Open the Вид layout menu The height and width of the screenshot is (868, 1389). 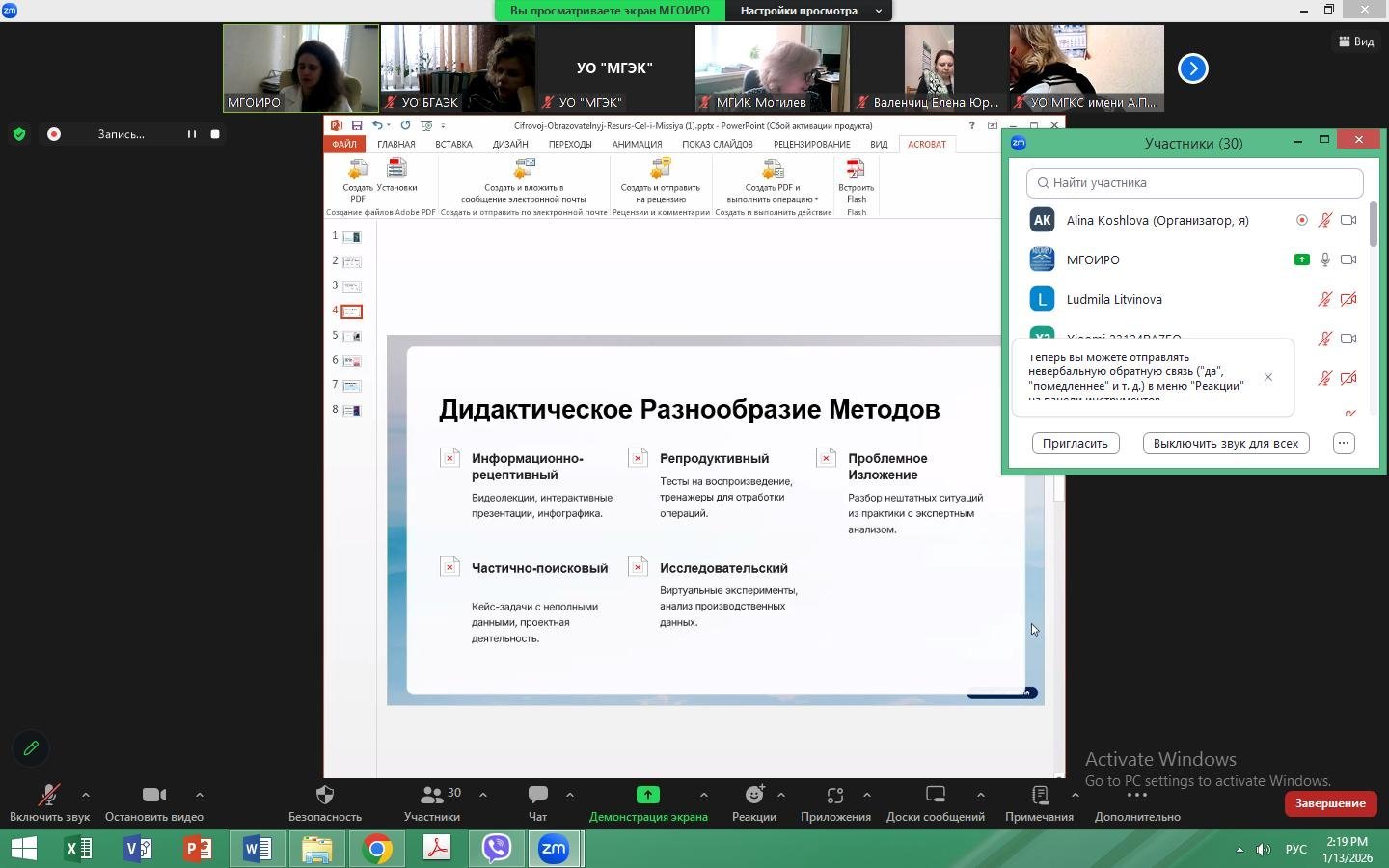pos(1356,41)
